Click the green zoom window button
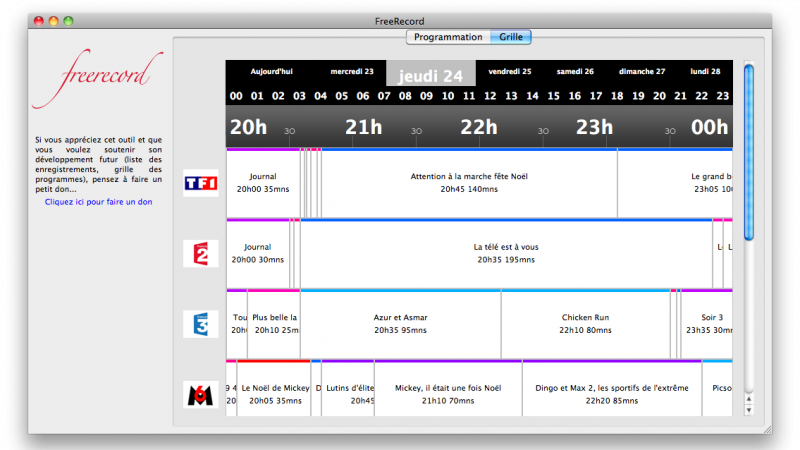This screenshot has width=800, height=450. (68, 21)
